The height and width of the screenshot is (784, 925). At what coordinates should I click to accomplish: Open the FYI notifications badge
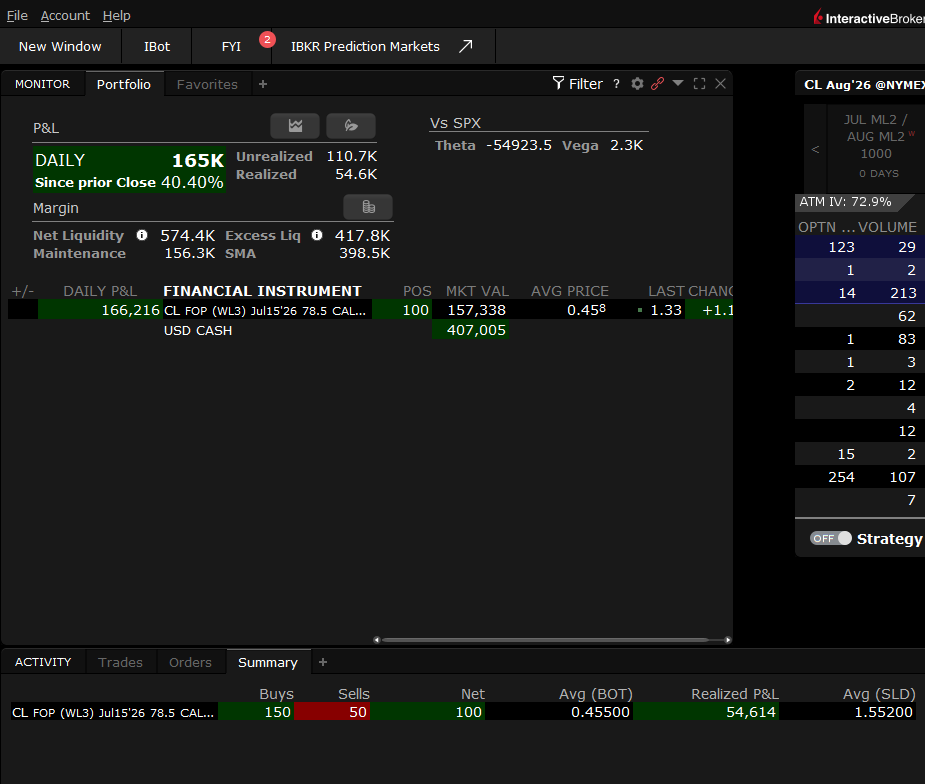(267, 40)
